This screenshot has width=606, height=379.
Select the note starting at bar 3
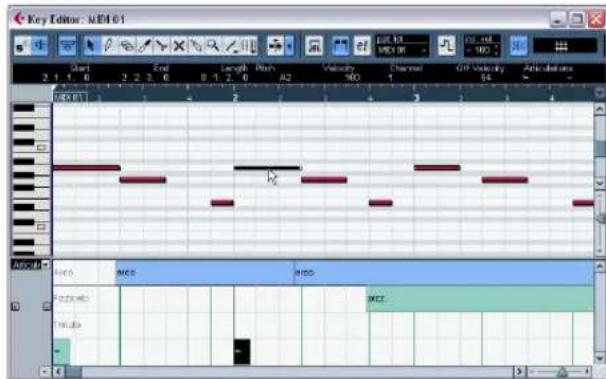(437, 168)
